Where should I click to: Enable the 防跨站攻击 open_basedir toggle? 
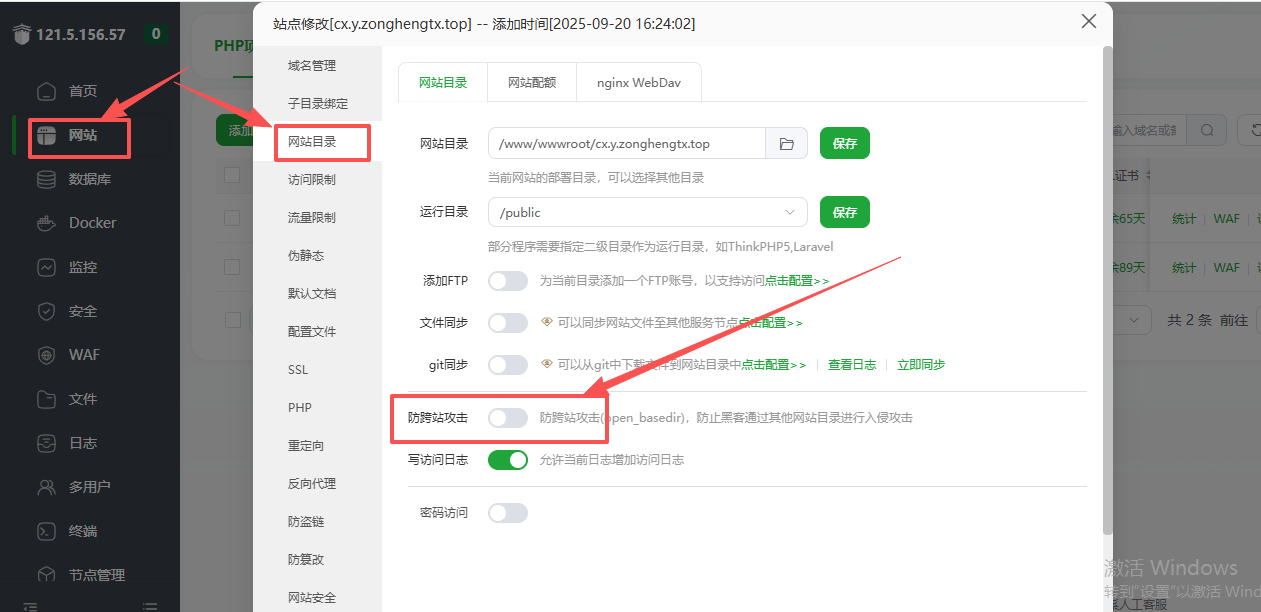508,418
